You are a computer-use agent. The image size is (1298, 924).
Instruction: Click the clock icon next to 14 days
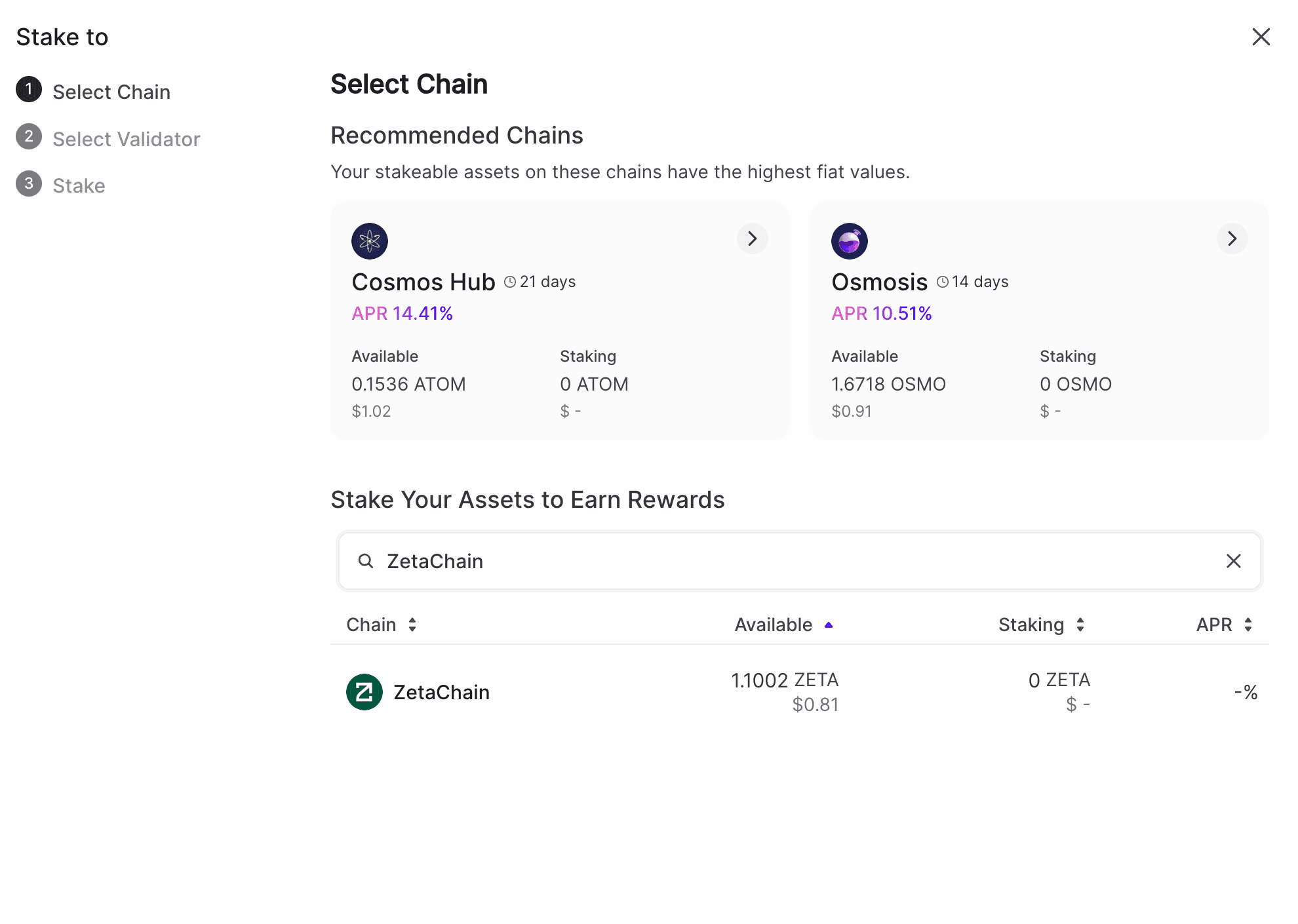(x=942, y=281)
